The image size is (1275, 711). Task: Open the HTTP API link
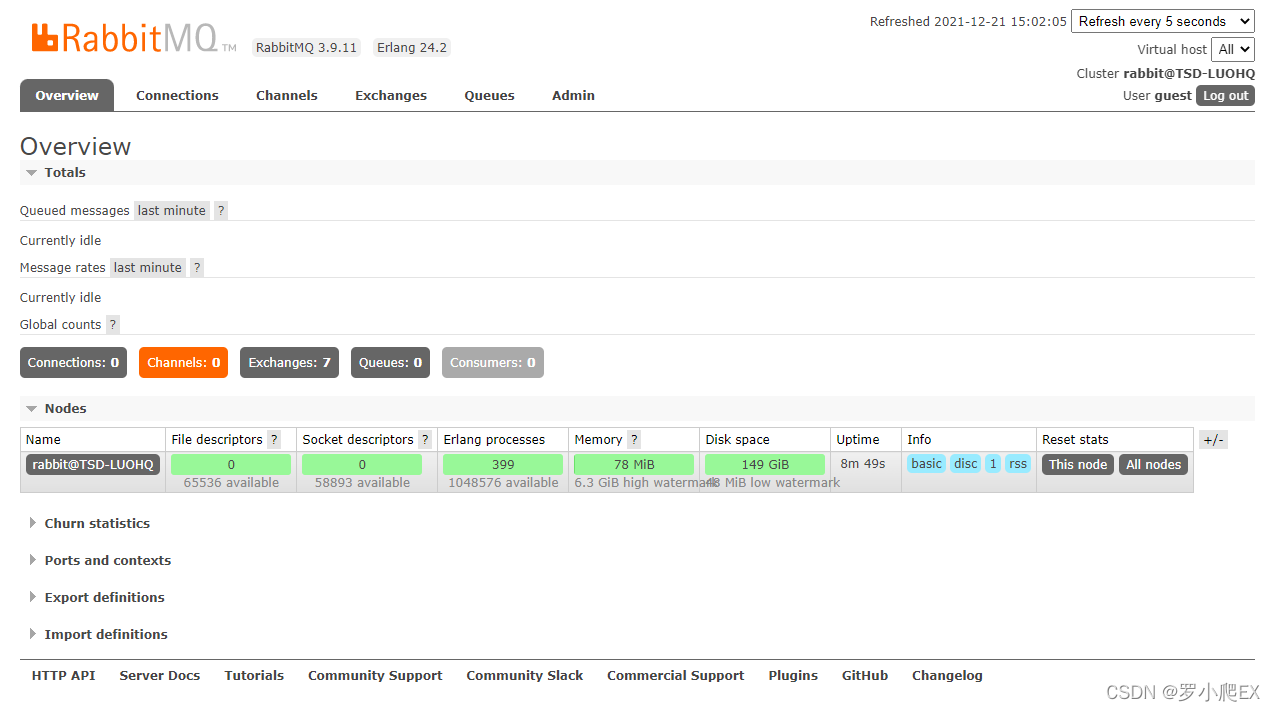64,676
